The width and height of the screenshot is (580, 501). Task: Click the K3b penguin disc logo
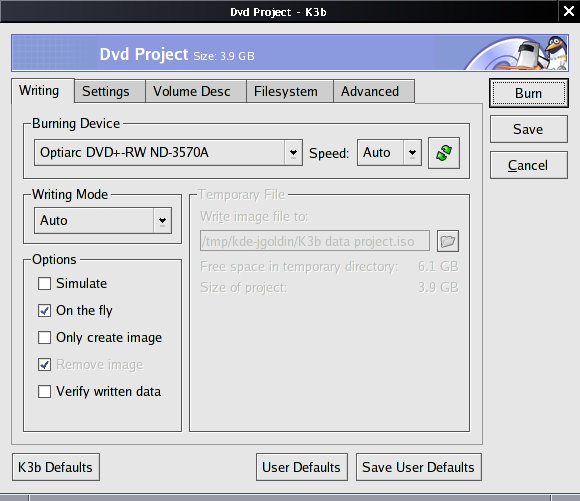pos(517,53)
